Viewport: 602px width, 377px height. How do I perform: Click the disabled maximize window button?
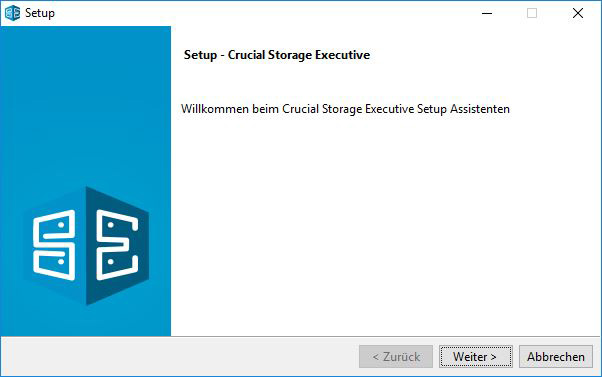[x=532, y=13]
